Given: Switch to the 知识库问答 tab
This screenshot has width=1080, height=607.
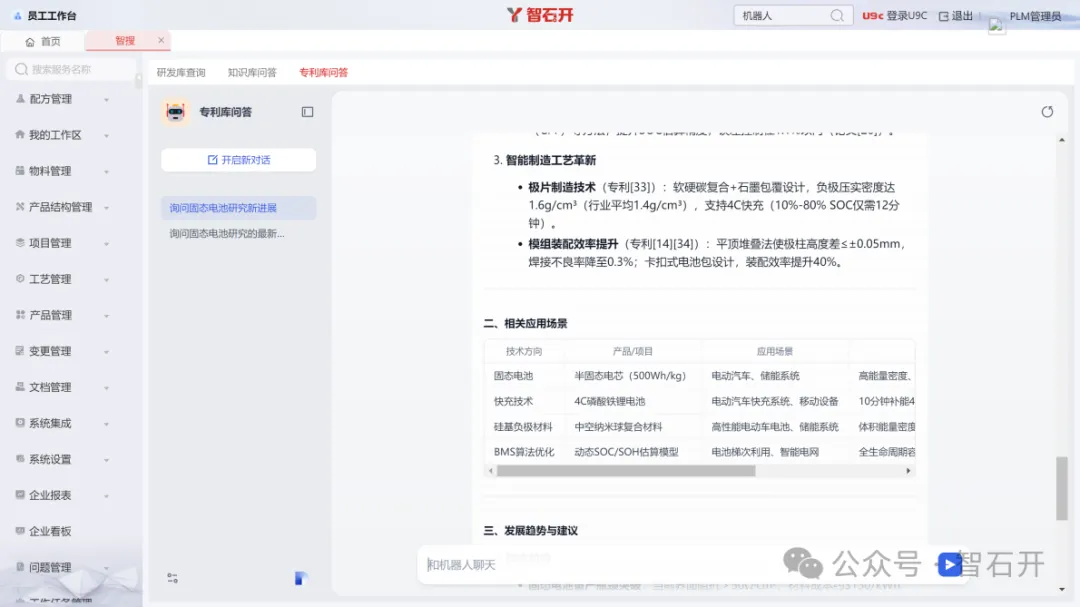Looking at the screenshot, I should tap(252, 73).
